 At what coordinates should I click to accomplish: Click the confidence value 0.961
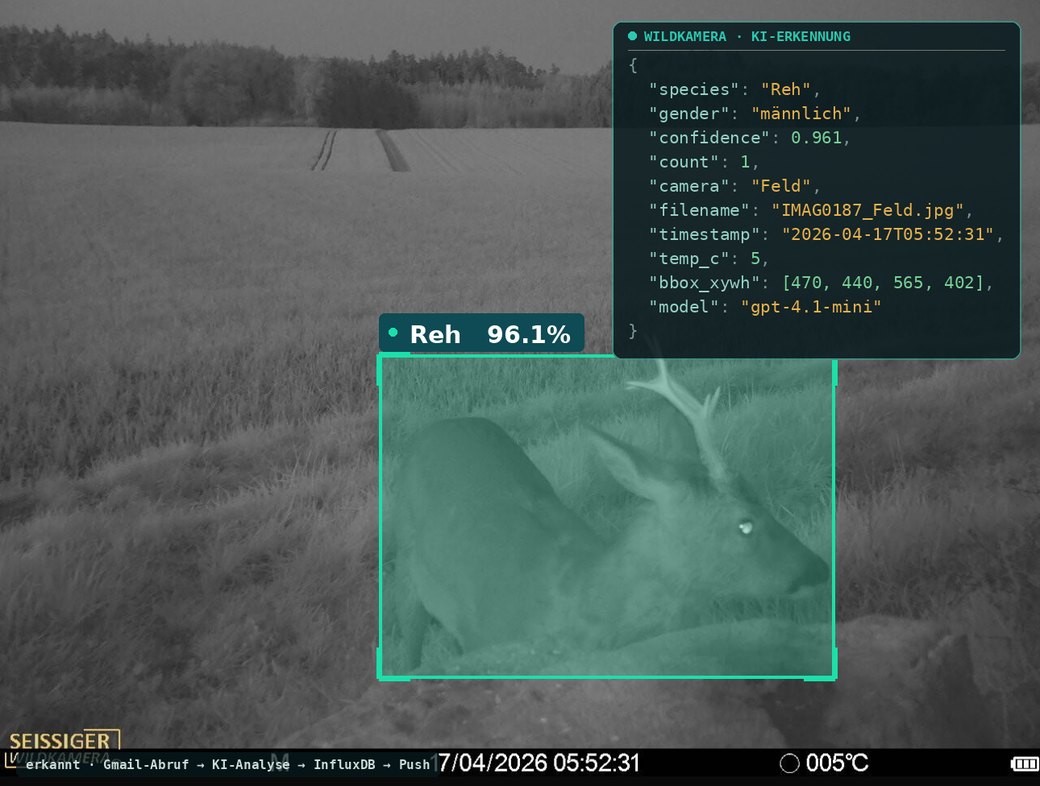tap(816, 137)
